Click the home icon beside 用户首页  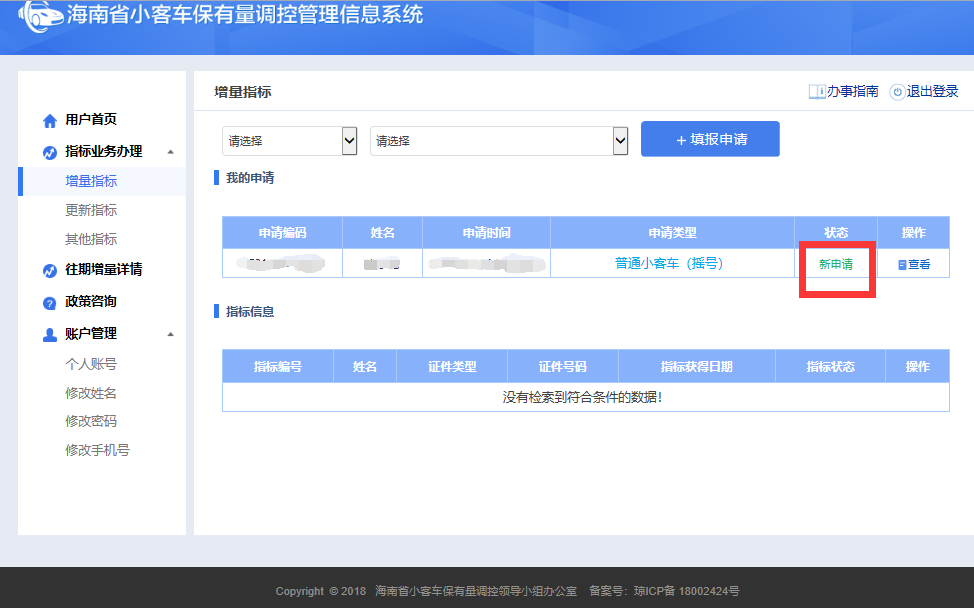point(50,121)
